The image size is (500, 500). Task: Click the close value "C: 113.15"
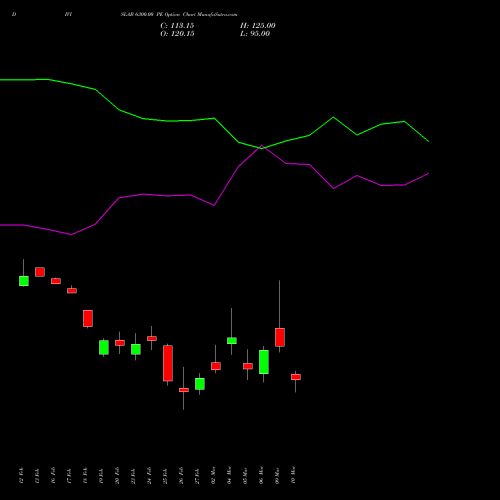tap(177, 26)
